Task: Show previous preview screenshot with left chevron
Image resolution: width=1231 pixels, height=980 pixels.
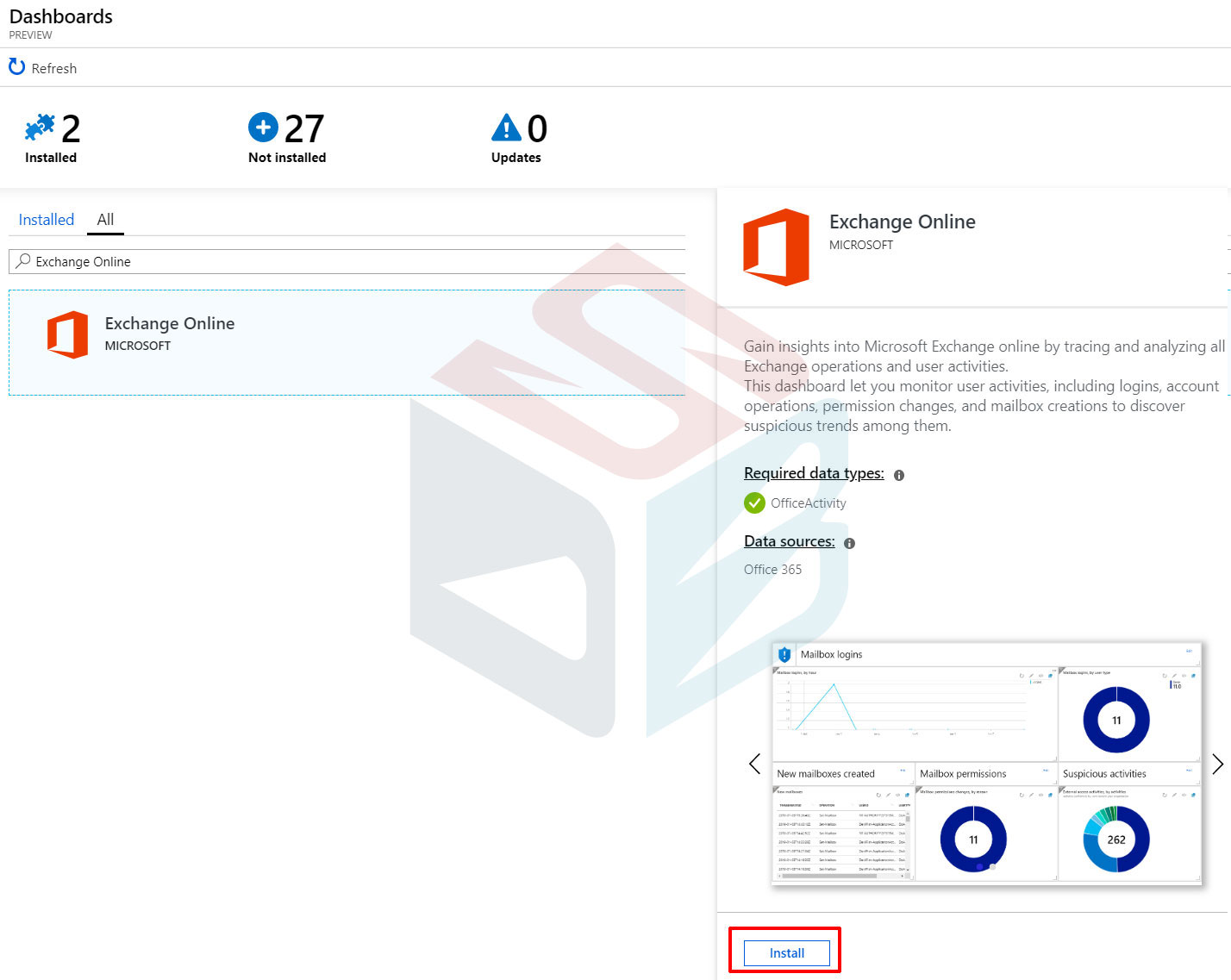Action: tap(755, 764)
